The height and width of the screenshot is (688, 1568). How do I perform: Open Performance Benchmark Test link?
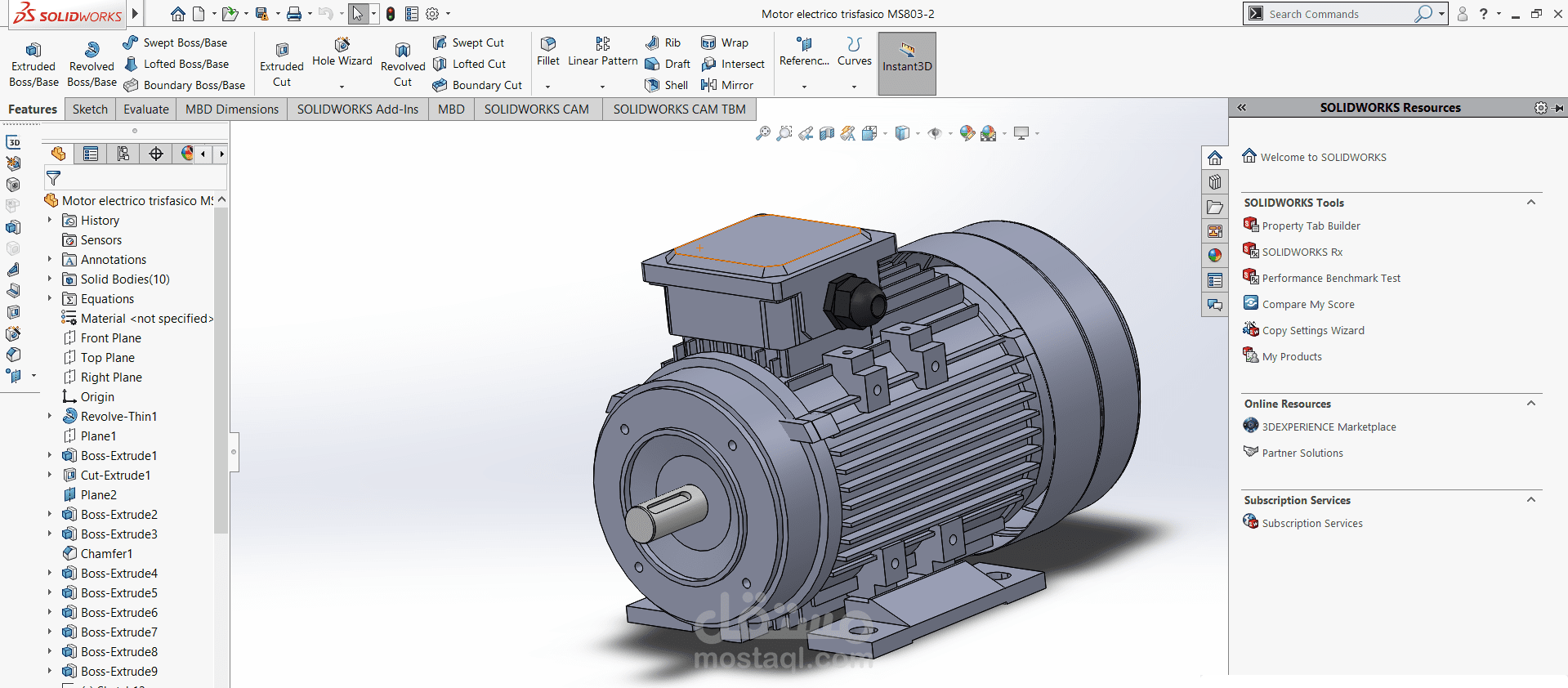(1330, 279)
